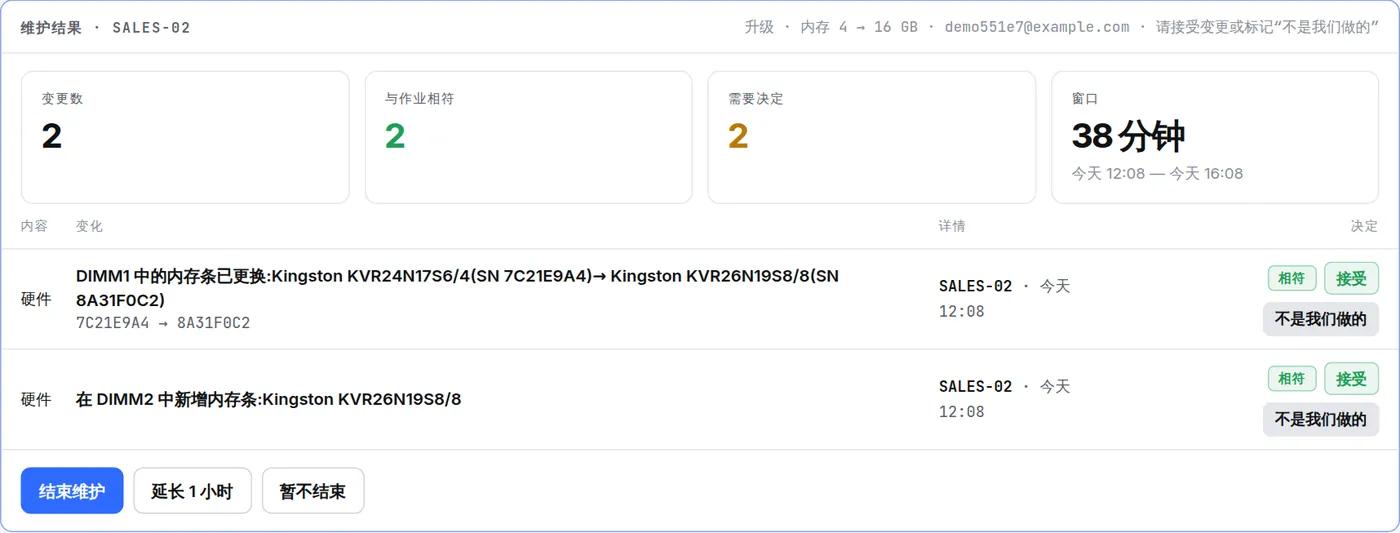The height and width of the screenshot is (533, 1400).
Task: Click 相符 badge in DIMM2 row
Action: [1291, 378]
